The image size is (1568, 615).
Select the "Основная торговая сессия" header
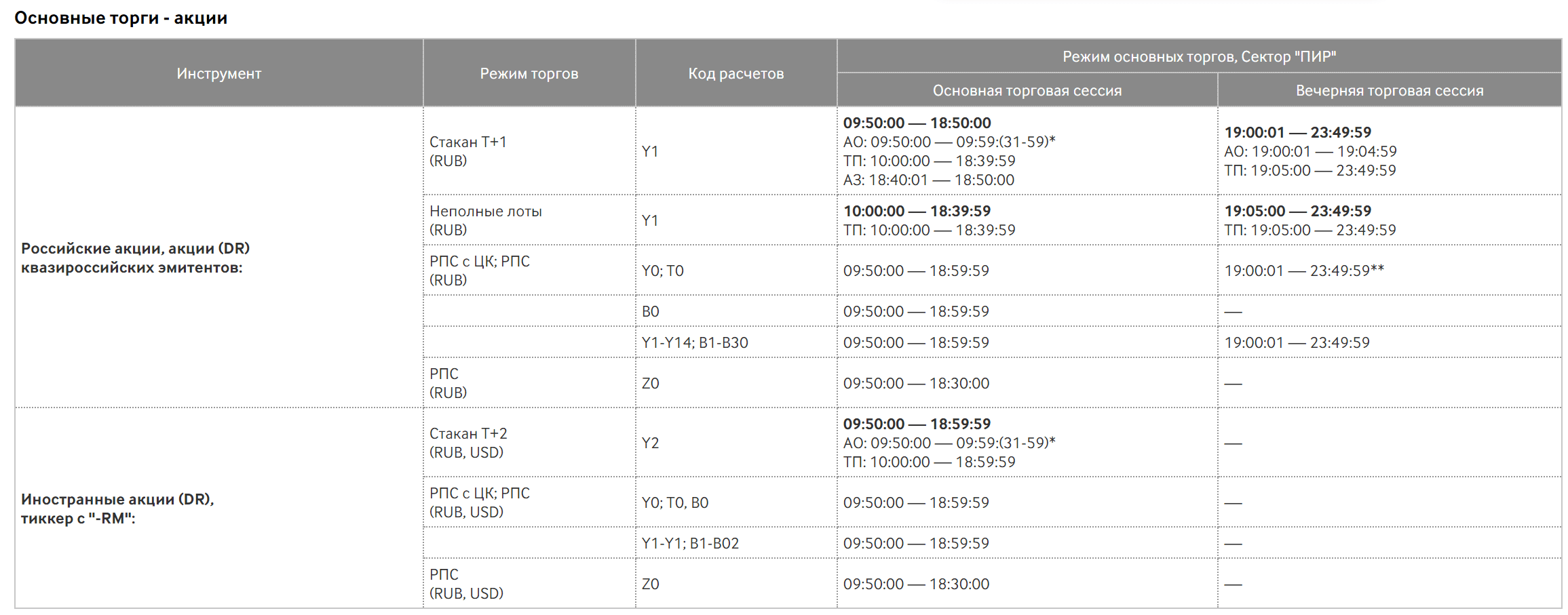coord(1027,90)
